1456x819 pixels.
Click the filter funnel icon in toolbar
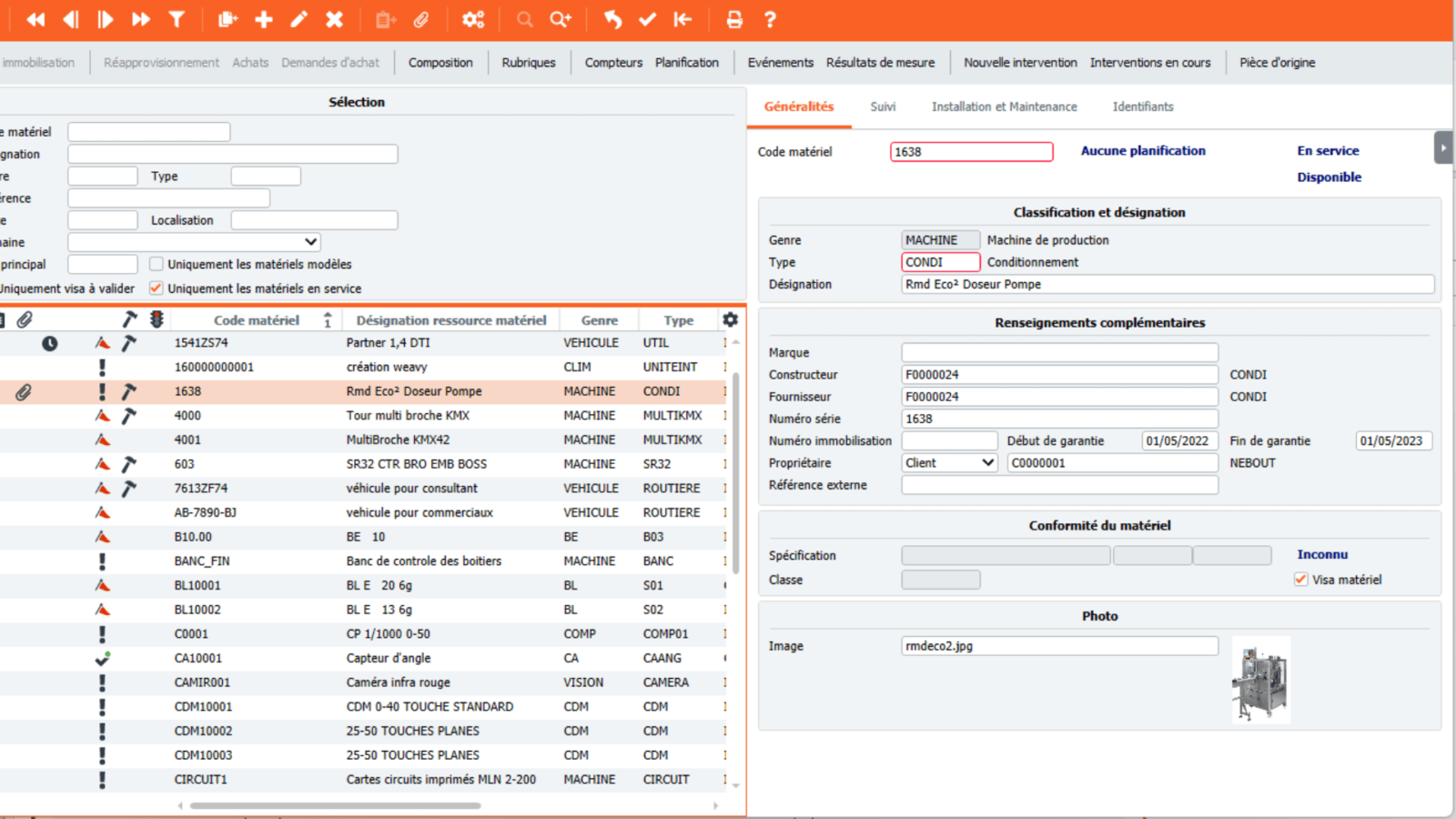[177, 19]
